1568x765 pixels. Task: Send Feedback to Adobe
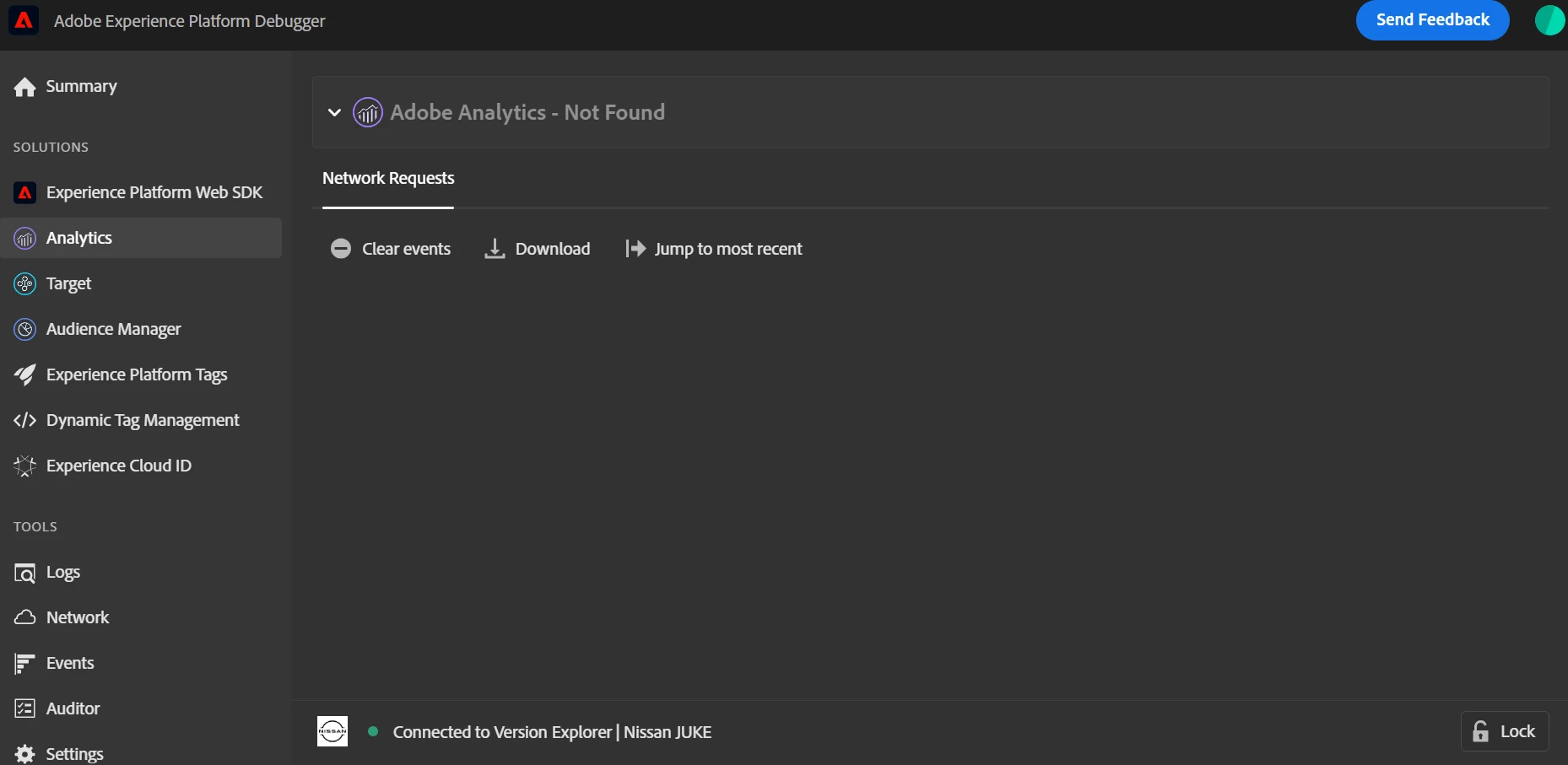click(x=1433, y=20)
